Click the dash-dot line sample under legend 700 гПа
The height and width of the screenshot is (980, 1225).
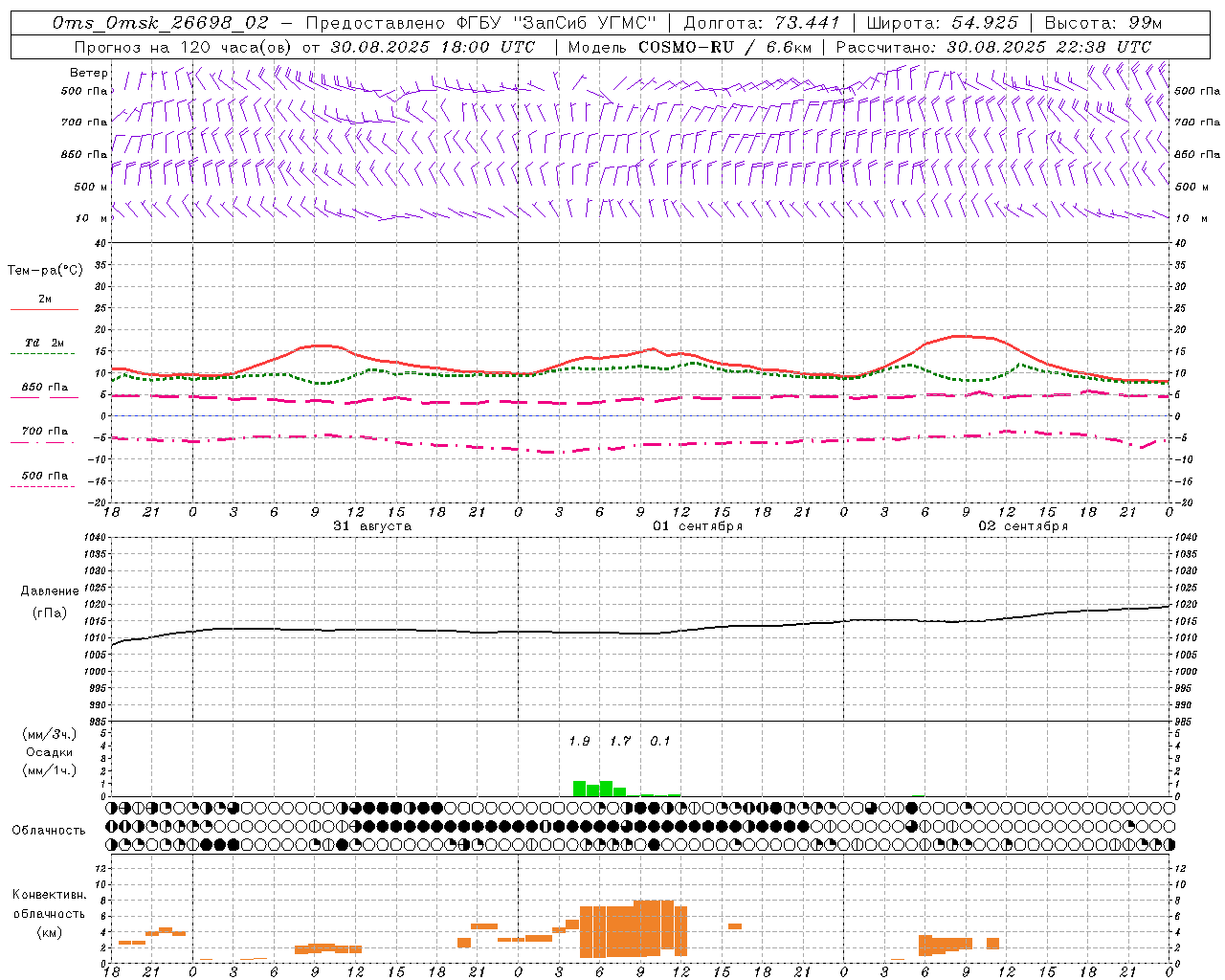[43, 442]
